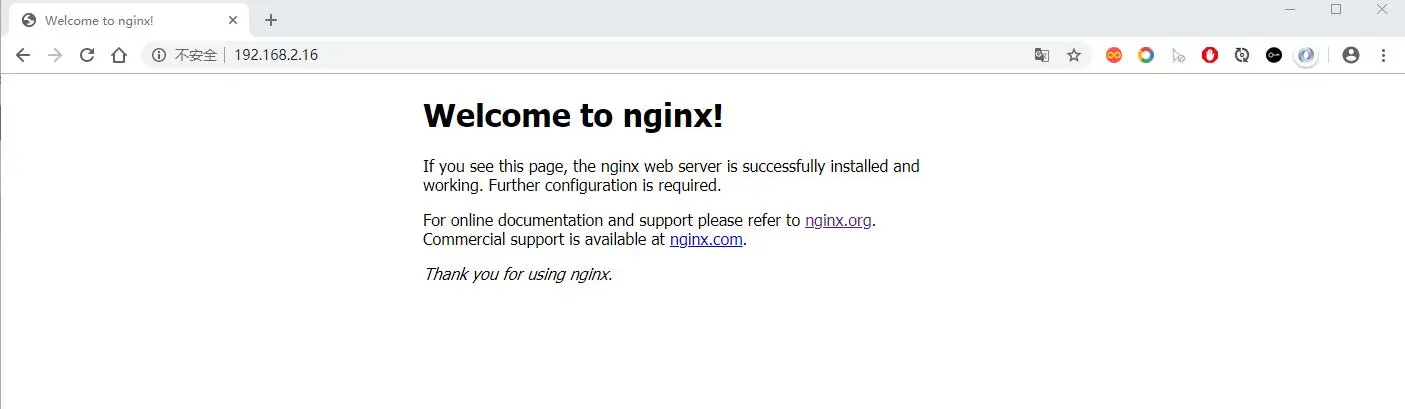Viewport: 1405px width, 409px height.
Task: View site information for the insecure connection
Action: (159, 56)
